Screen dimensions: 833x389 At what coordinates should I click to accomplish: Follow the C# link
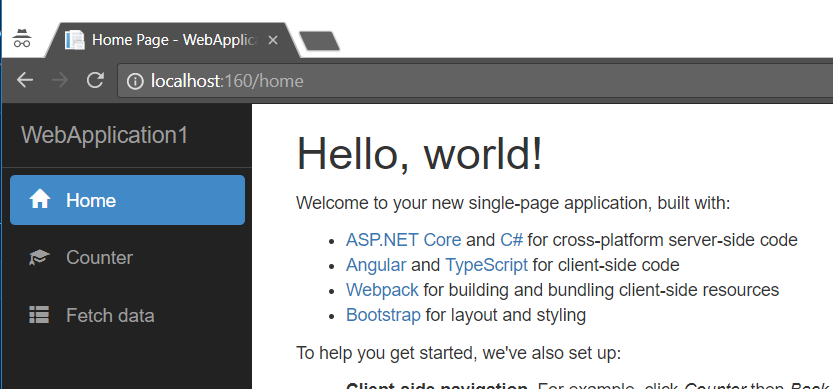(512, 240)
